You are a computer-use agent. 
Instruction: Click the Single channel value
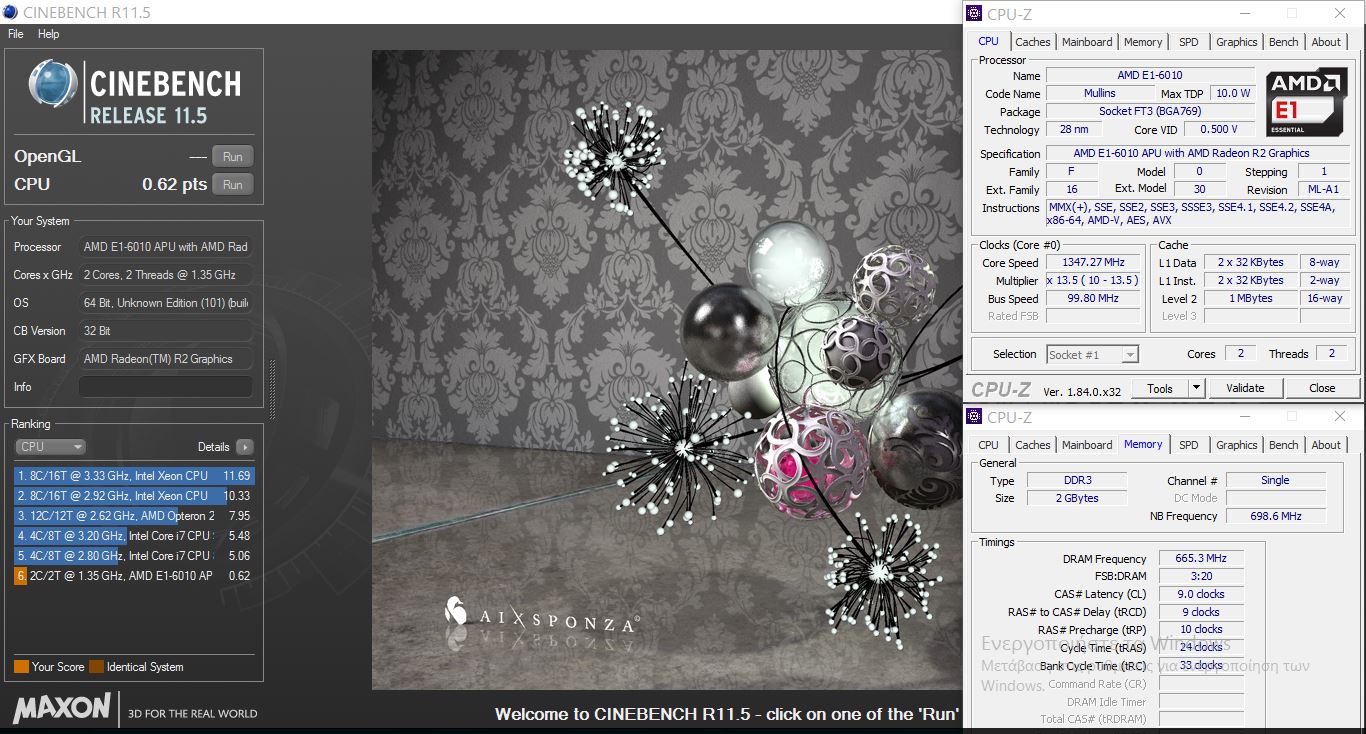click(1276, 480)
